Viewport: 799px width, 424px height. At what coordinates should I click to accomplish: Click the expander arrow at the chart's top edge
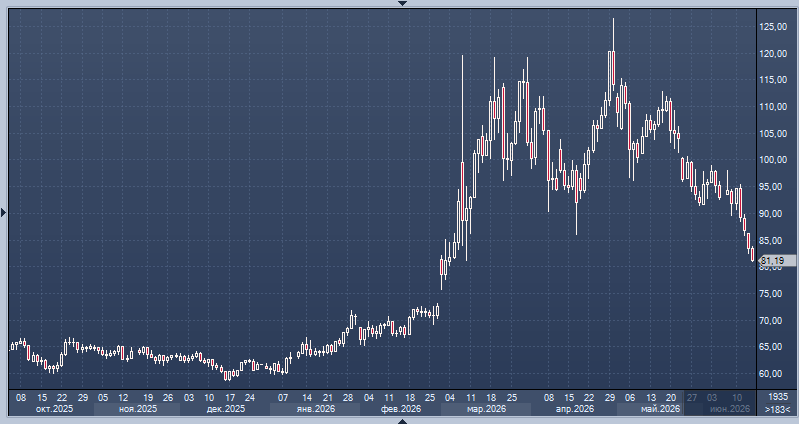coord(402,3)
